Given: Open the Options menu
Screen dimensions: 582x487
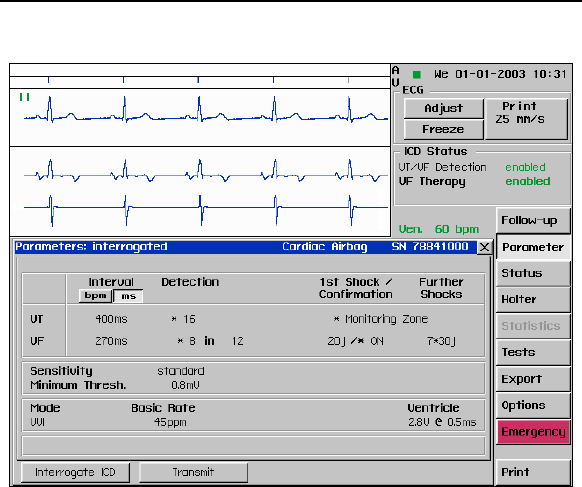Looking at the screenshot, I should [533, 405].
